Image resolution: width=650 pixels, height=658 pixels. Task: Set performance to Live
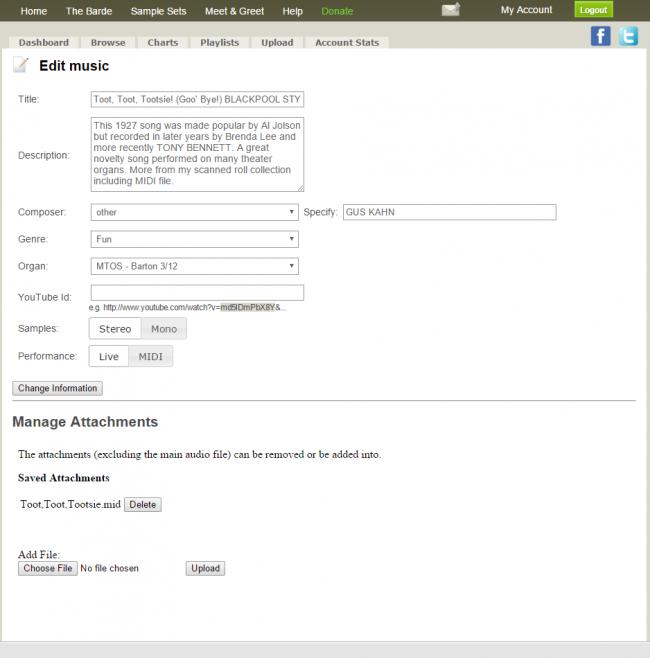click(x=108, y=357)
